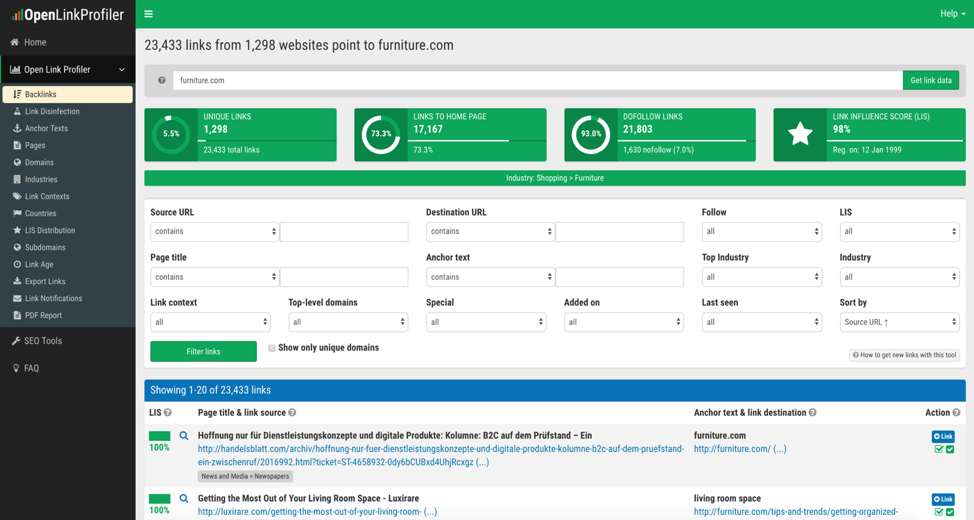This screenshot has width=974, height=520.
Task: Click the News and Media > Newspapers tag
Action: pyautogui.click(x=245, y=476)
